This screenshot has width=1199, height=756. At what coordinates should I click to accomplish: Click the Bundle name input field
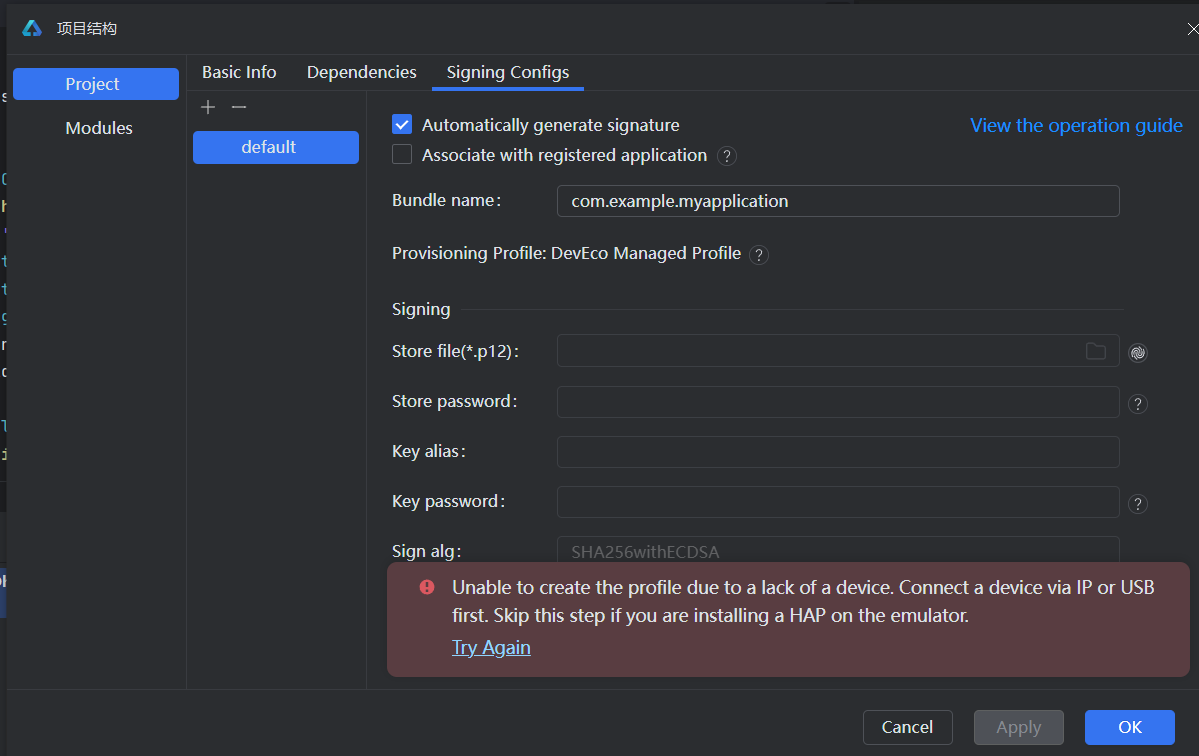837,201
